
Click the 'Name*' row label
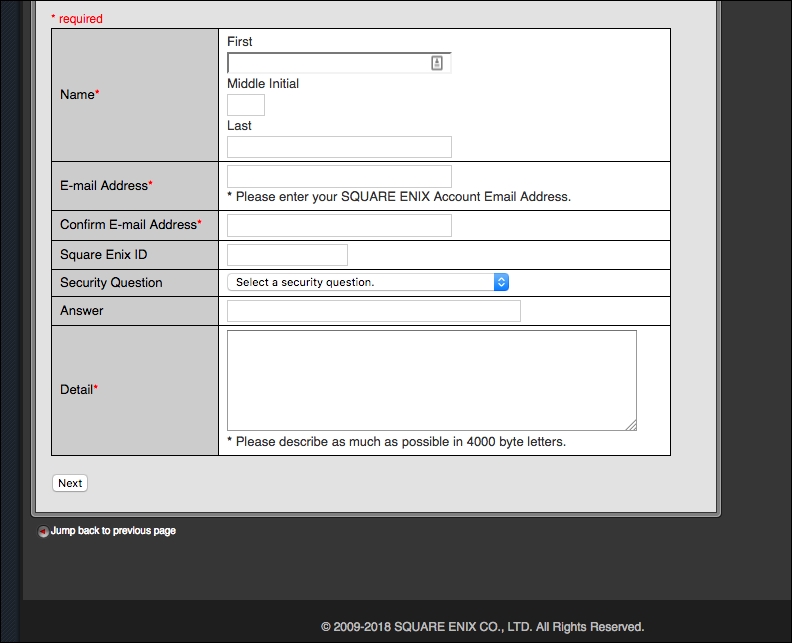(80, 94)
